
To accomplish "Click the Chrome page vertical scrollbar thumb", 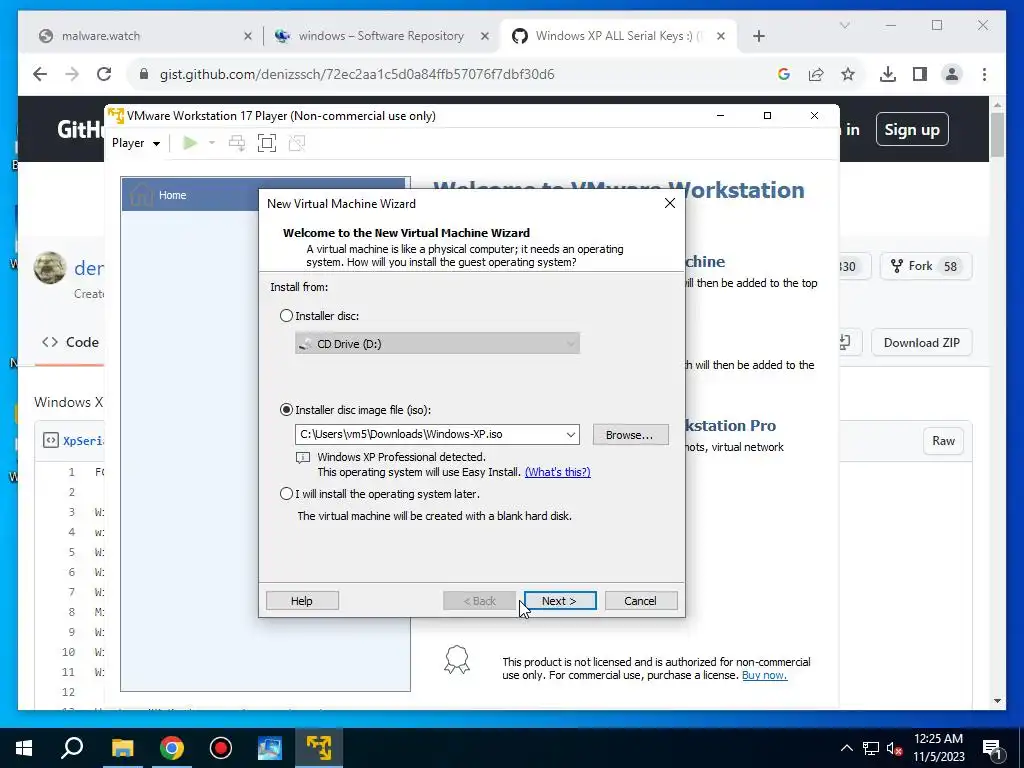I will [997, 135].
